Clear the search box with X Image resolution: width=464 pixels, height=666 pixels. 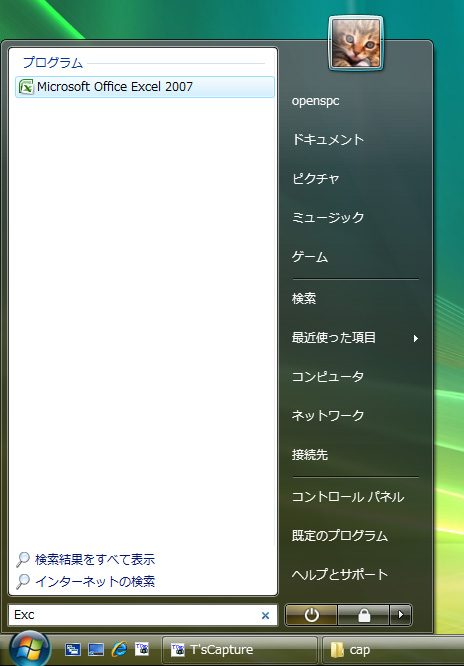click(x=266, y=615)
